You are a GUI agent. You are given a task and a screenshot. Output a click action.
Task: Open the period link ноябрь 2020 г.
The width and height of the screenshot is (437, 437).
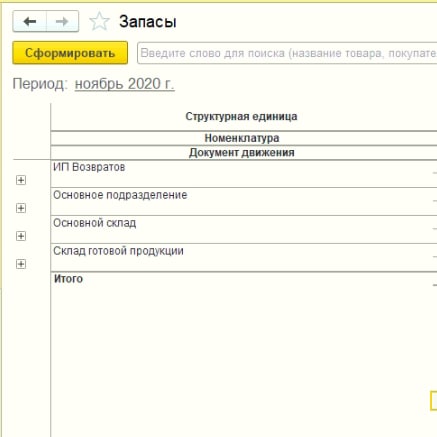click(x=125, y=84)
